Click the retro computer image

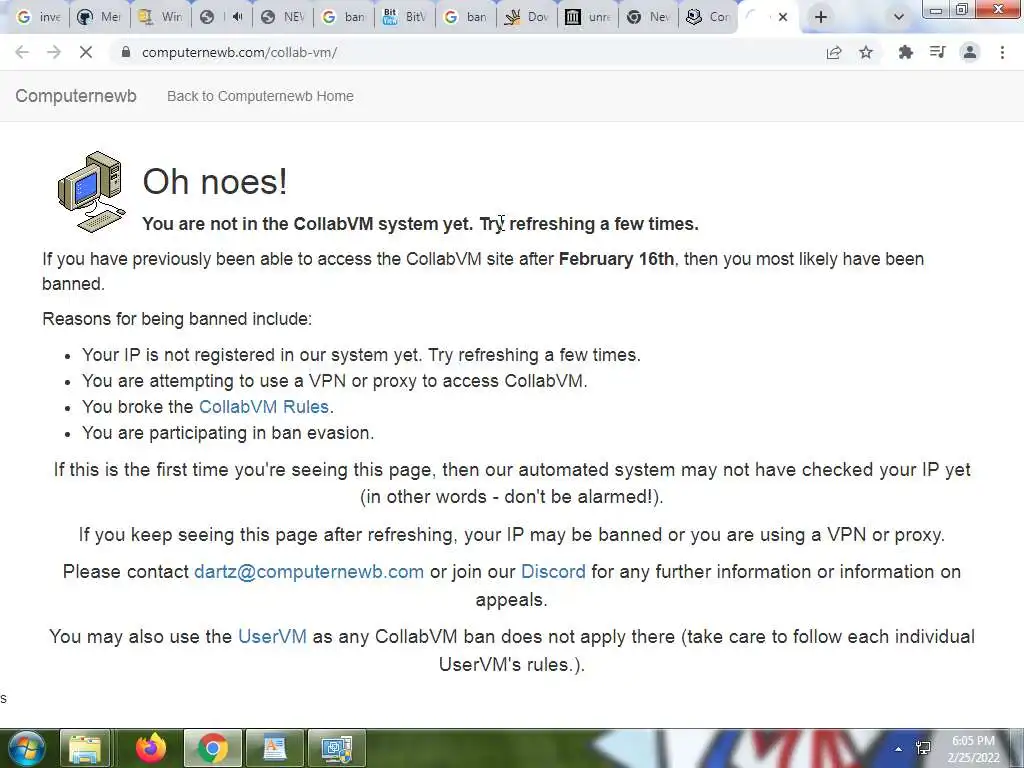(x=91, y=192)
